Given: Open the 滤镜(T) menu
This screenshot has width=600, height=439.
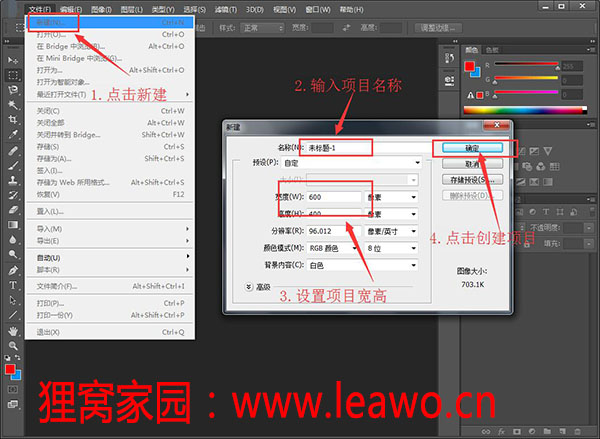Looking at the screenshot, I should pos(226,9).
